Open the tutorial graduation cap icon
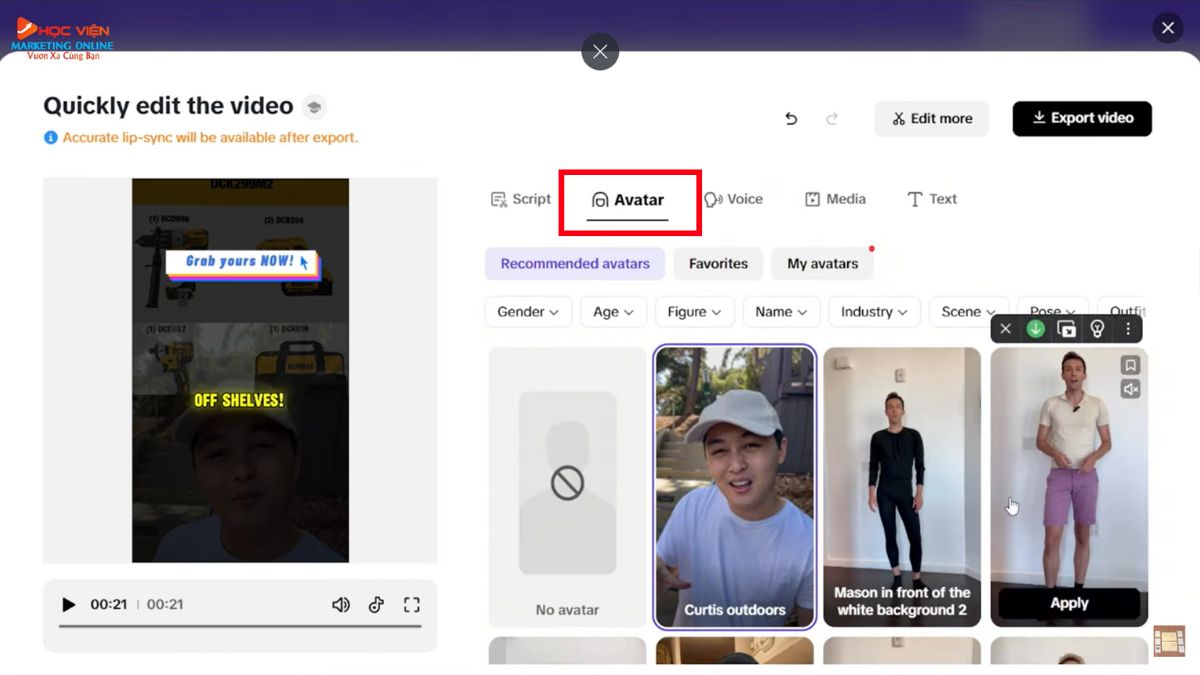This screenshot has width=1200, height=675. point(314,107)
